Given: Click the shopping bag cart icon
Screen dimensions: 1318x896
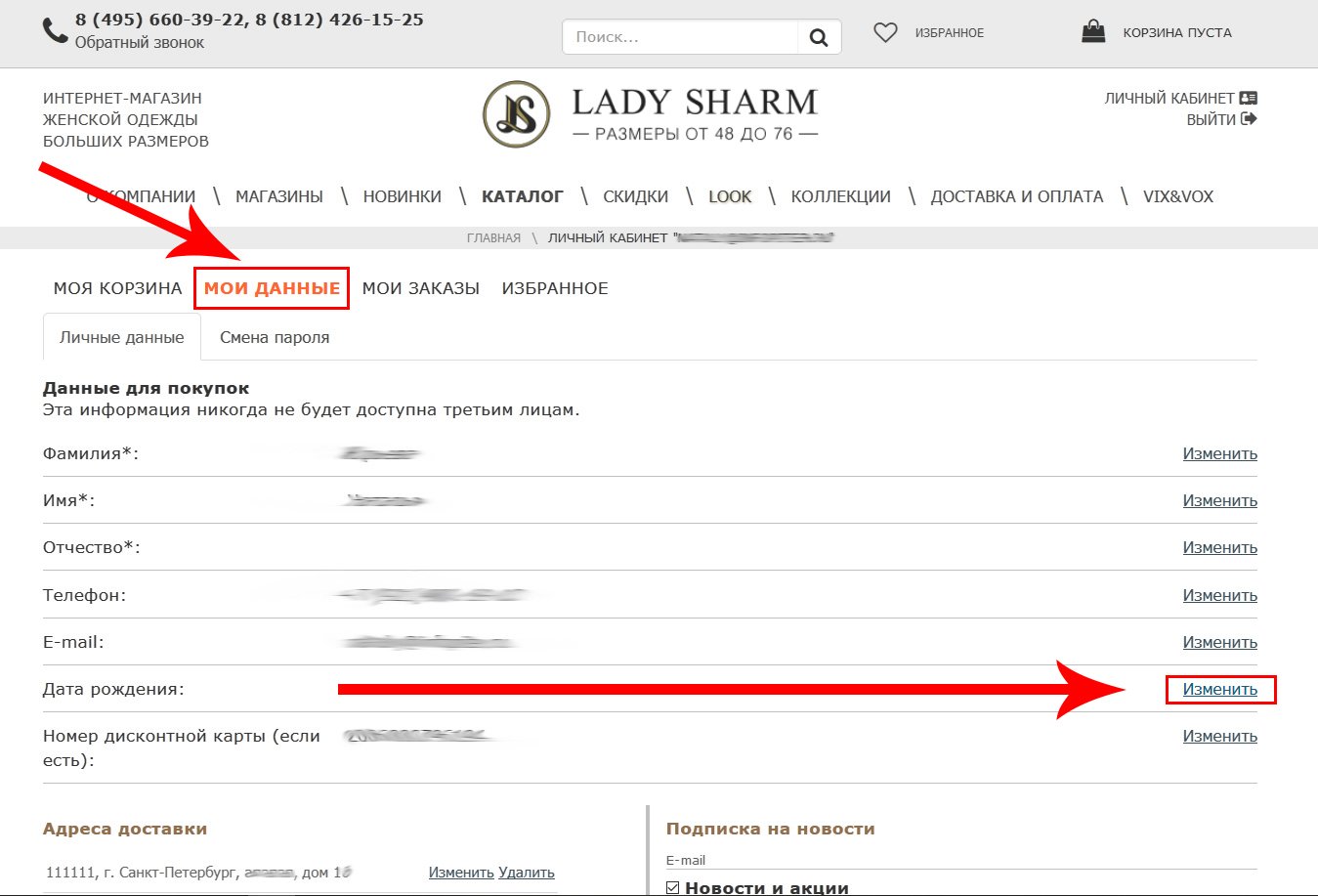Looking at the screenshot, I should click(x=1093, y=32).
